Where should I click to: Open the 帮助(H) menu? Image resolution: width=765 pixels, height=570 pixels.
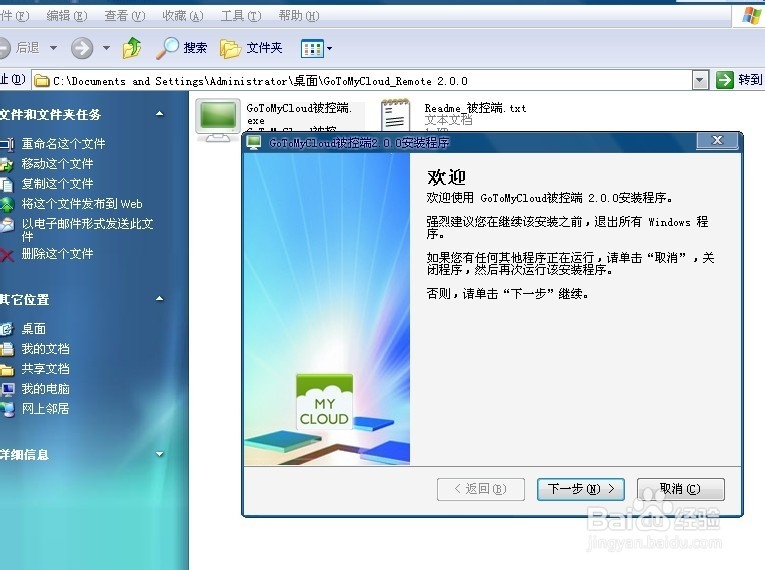tap(299, 16)
